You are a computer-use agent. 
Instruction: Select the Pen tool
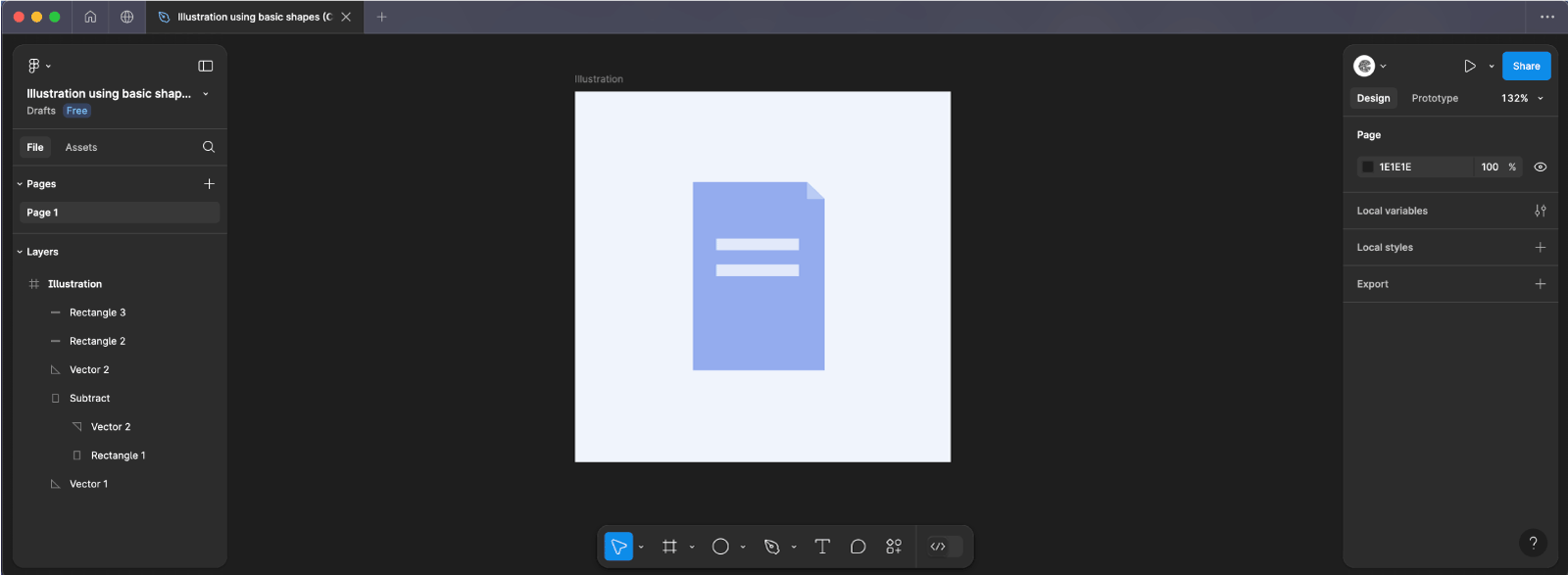click(772, 547)
